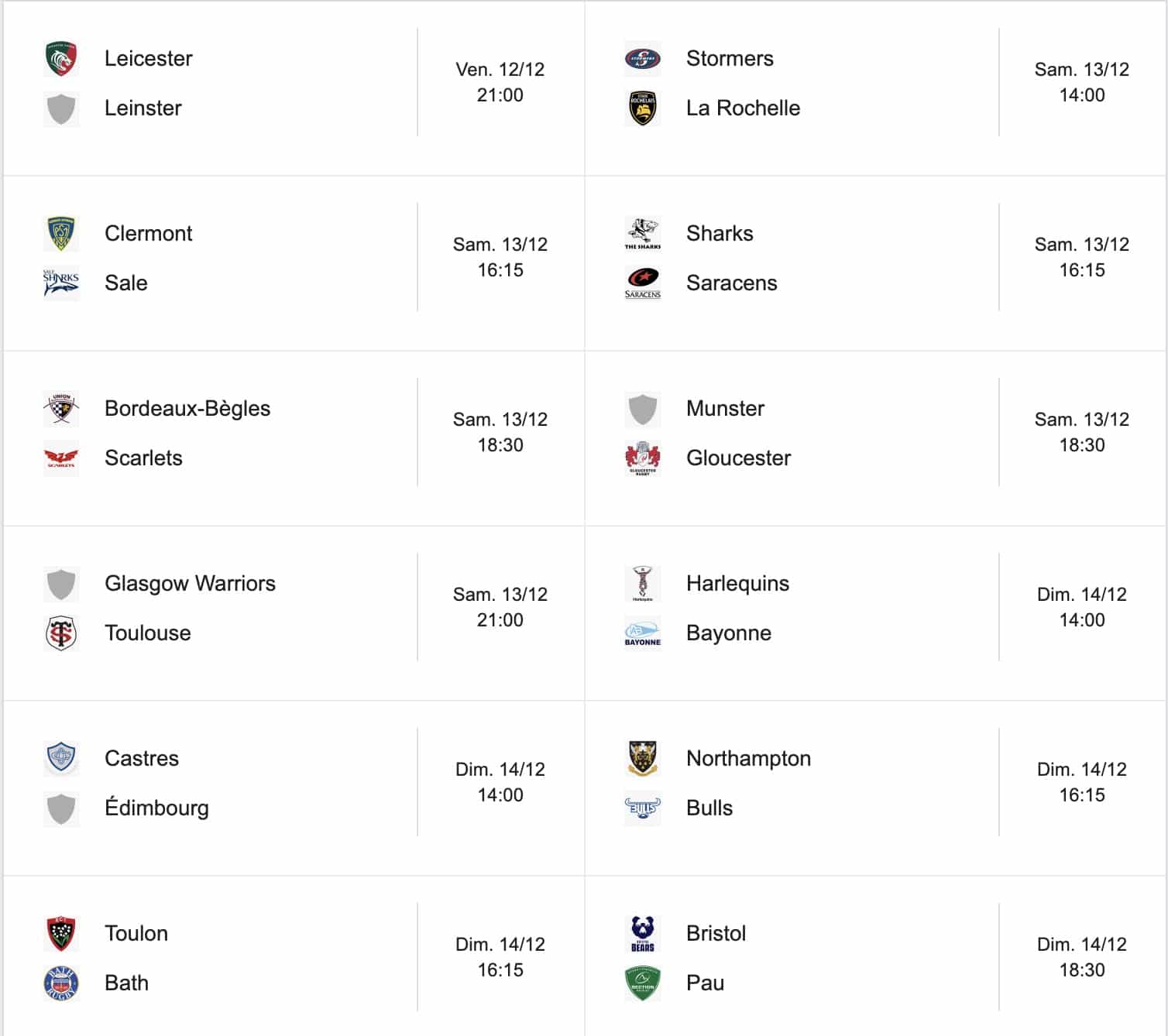The image size is (1168, 1036).
Task: Select the La Rochelle club badge
Action: [642, 108]
